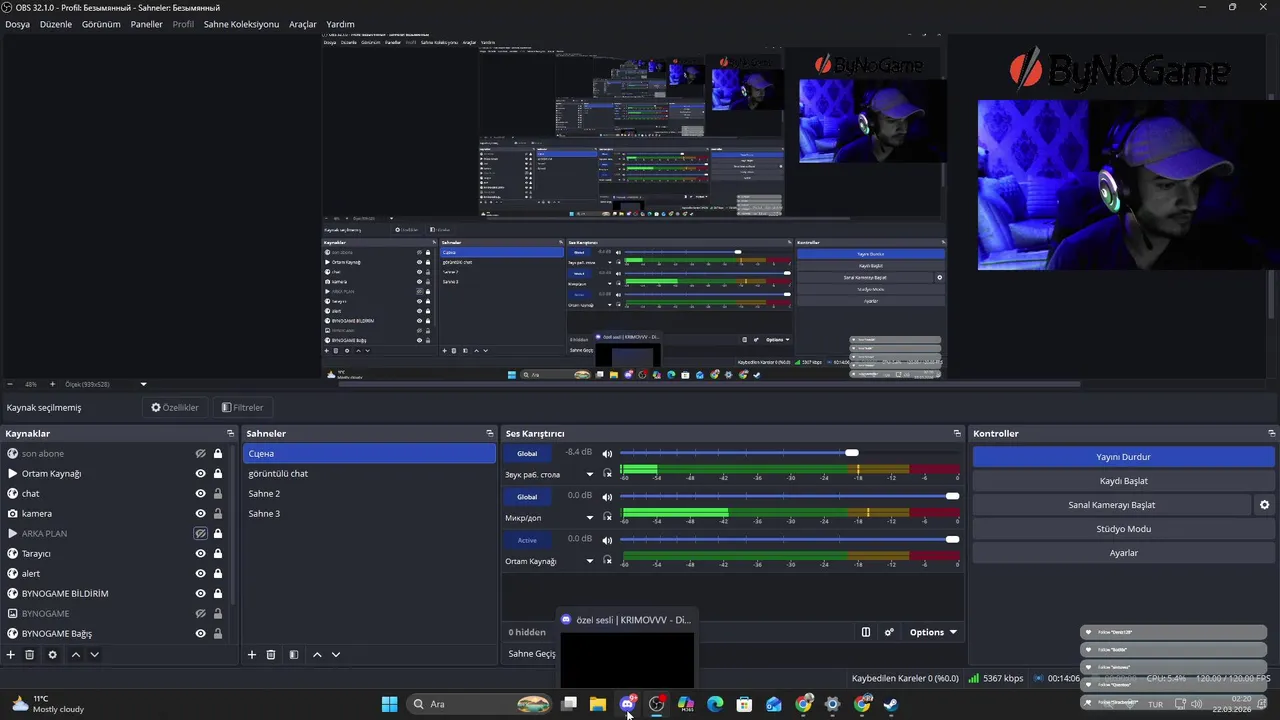Open the mixer Options dropdown
This screenshot has width=1280, height=720.
click(x=933, y=632)
